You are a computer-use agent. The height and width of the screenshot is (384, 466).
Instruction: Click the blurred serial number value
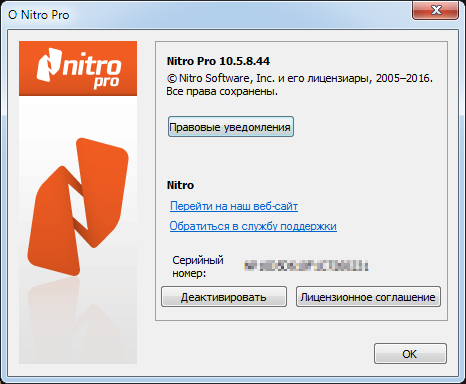[307, 266]
